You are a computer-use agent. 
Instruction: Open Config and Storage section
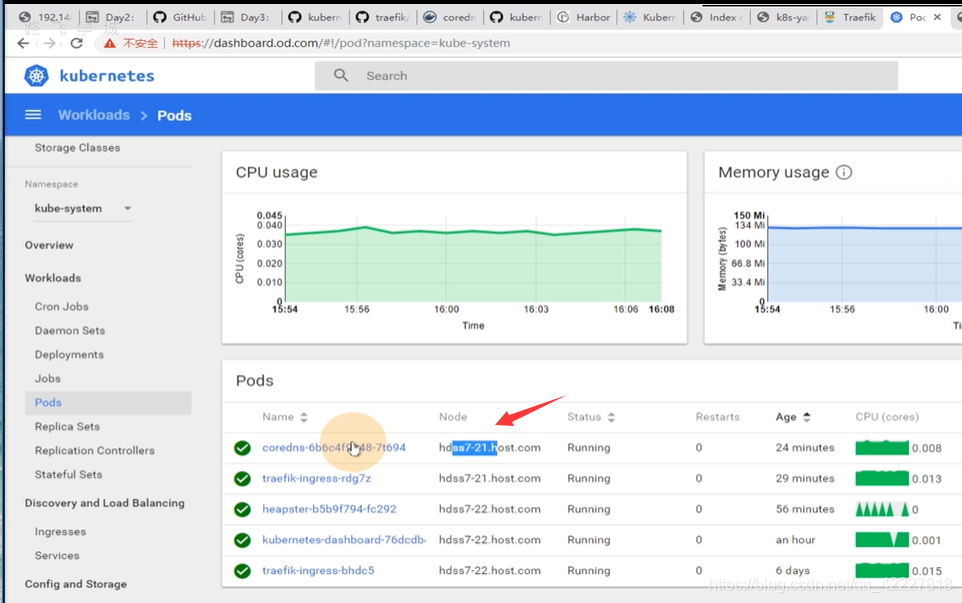(75, 584)
